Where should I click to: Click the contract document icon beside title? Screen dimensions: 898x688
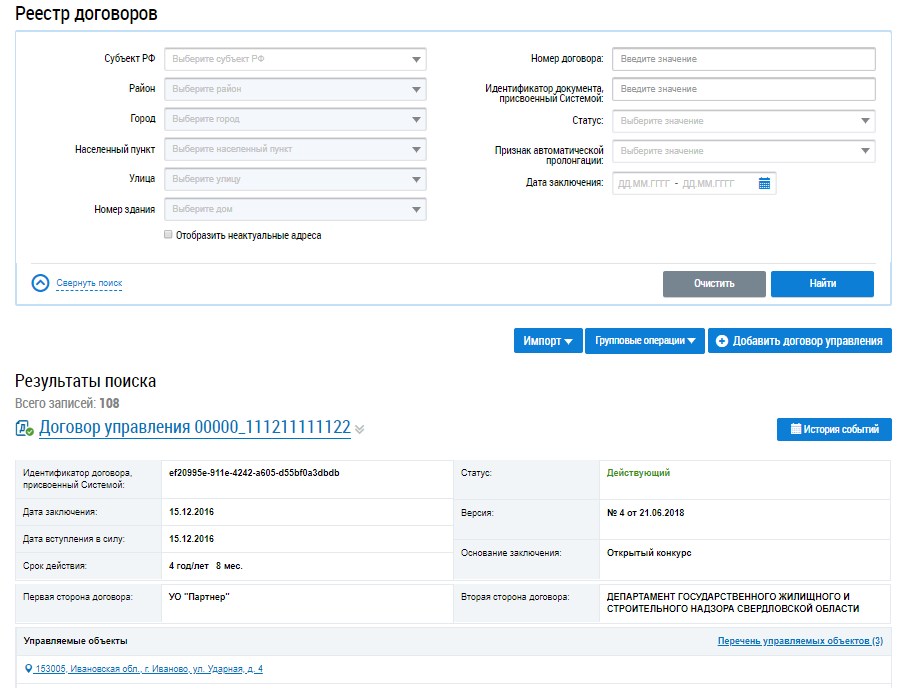25,429
